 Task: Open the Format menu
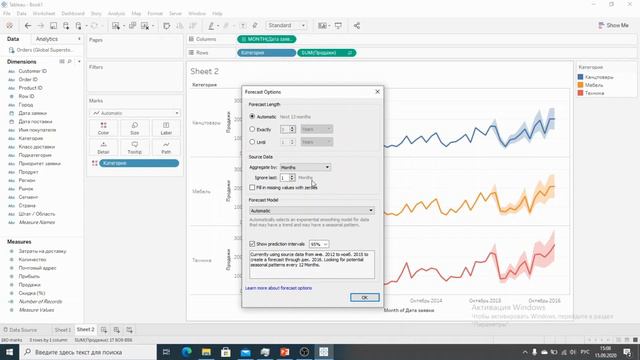155,13
